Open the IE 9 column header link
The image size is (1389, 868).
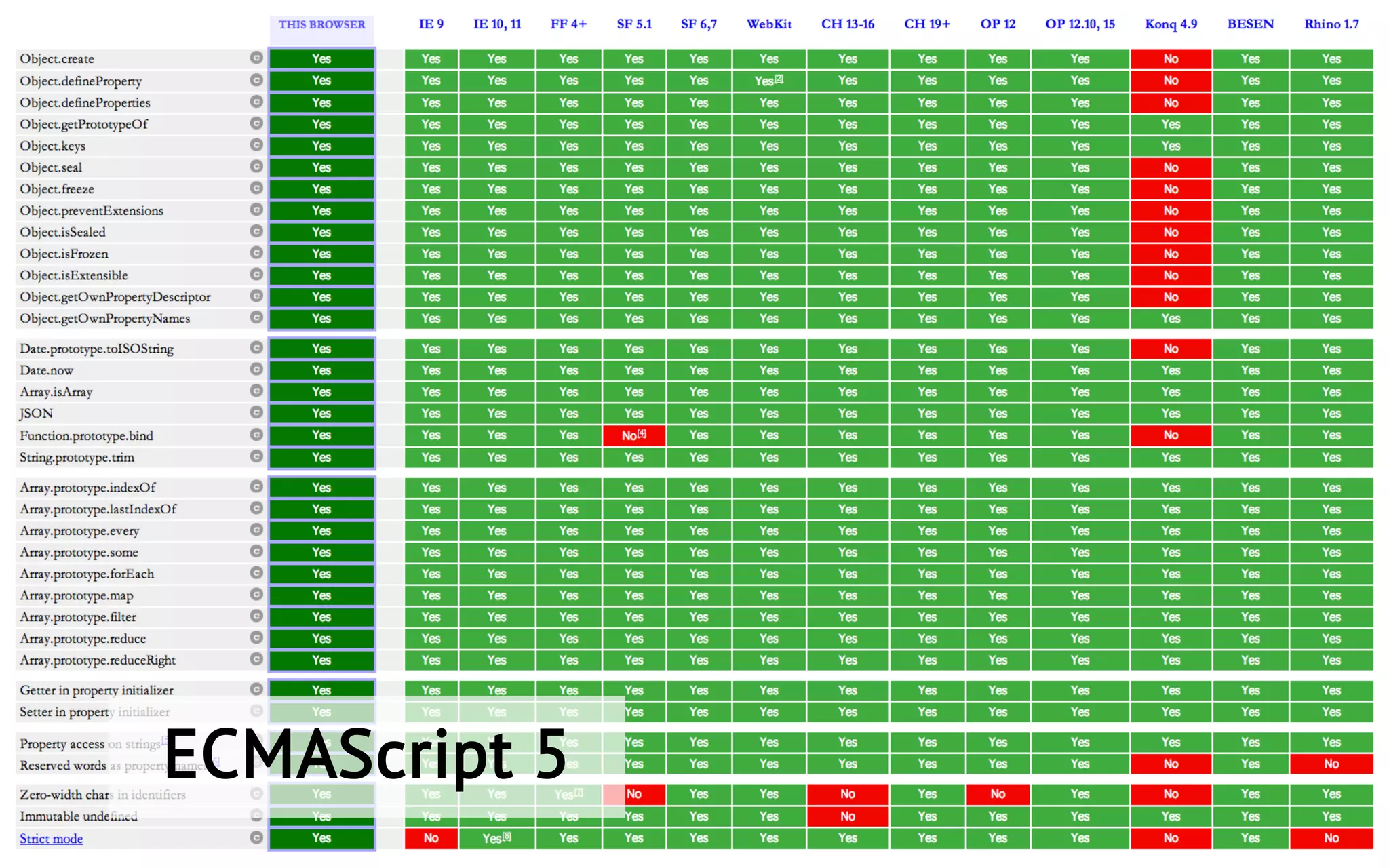[431, 24]
